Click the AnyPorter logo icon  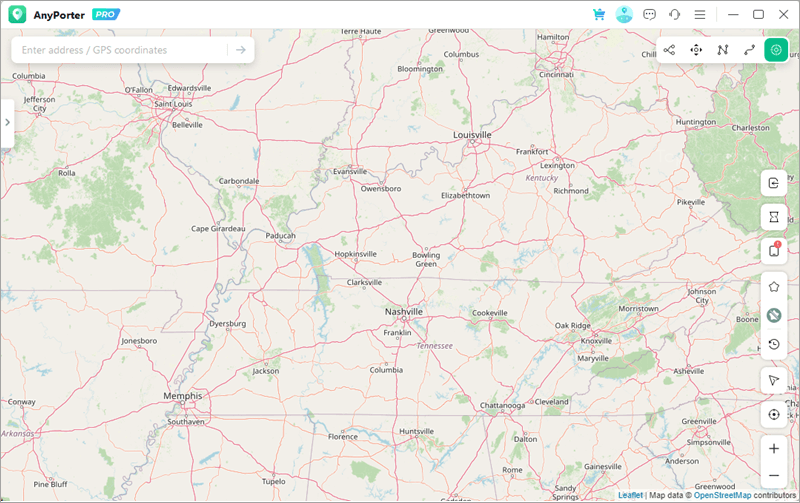point(17,15)
